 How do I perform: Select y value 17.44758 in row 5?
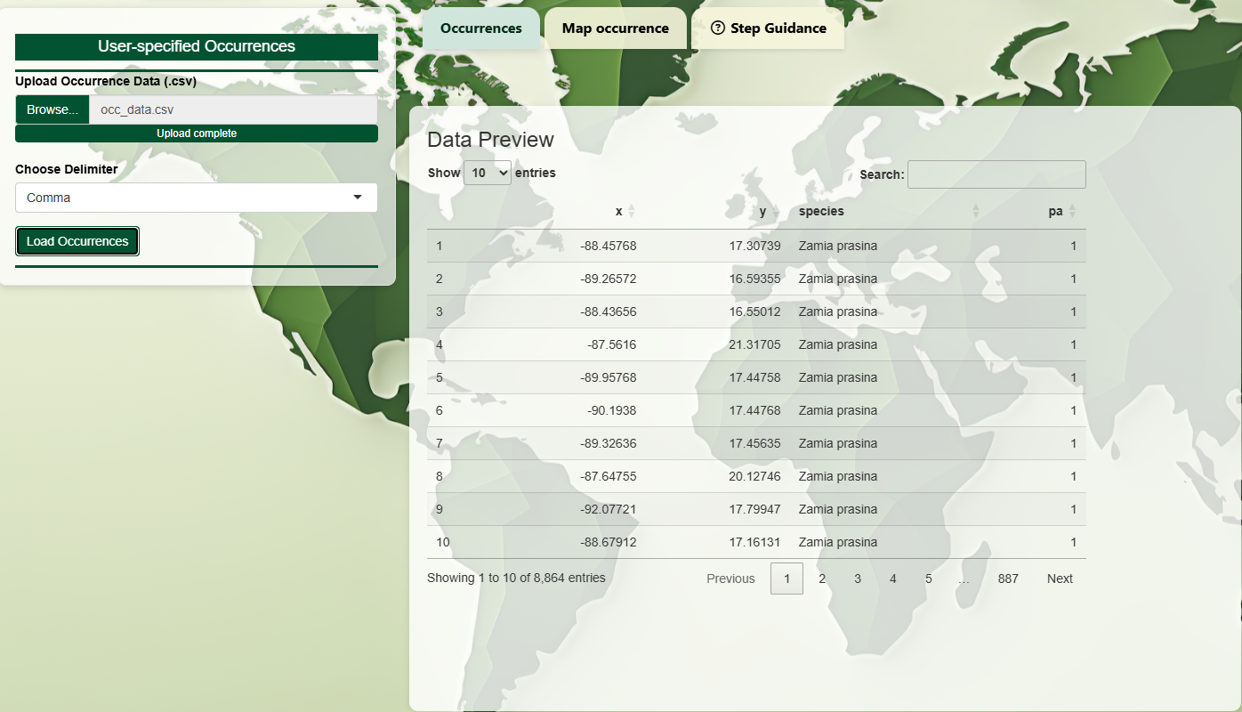coord(754,378)
